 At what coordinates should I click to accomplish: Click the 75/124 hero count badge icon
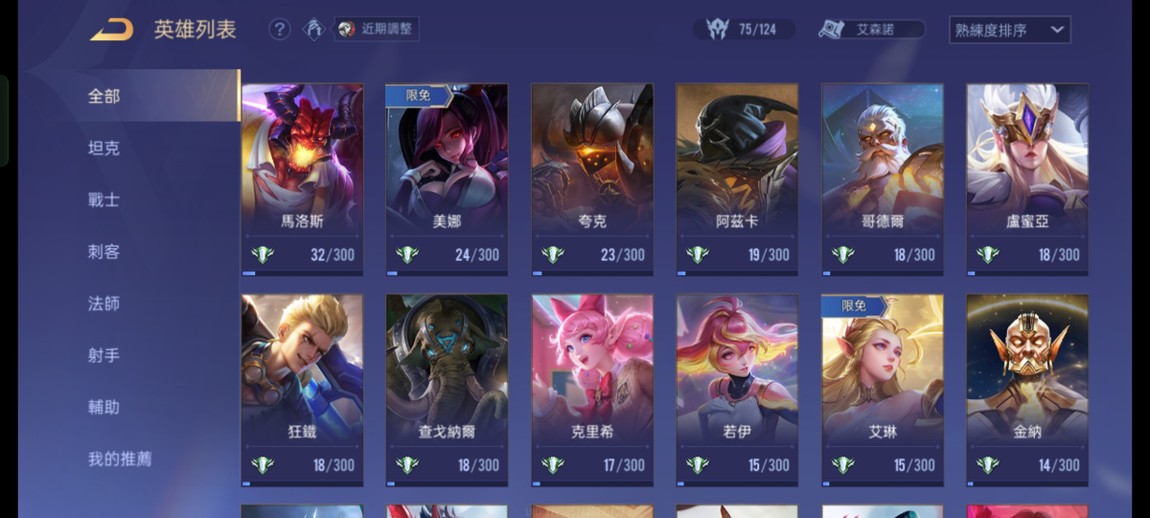[x=717, y=29]
